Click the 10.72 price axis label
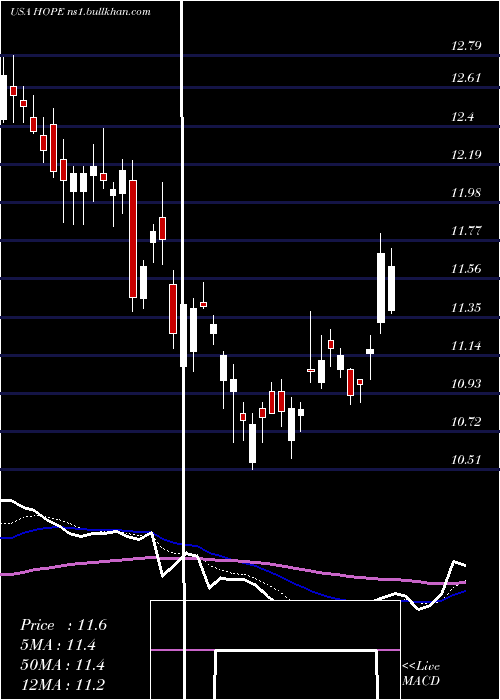 [x=467, y=421]
